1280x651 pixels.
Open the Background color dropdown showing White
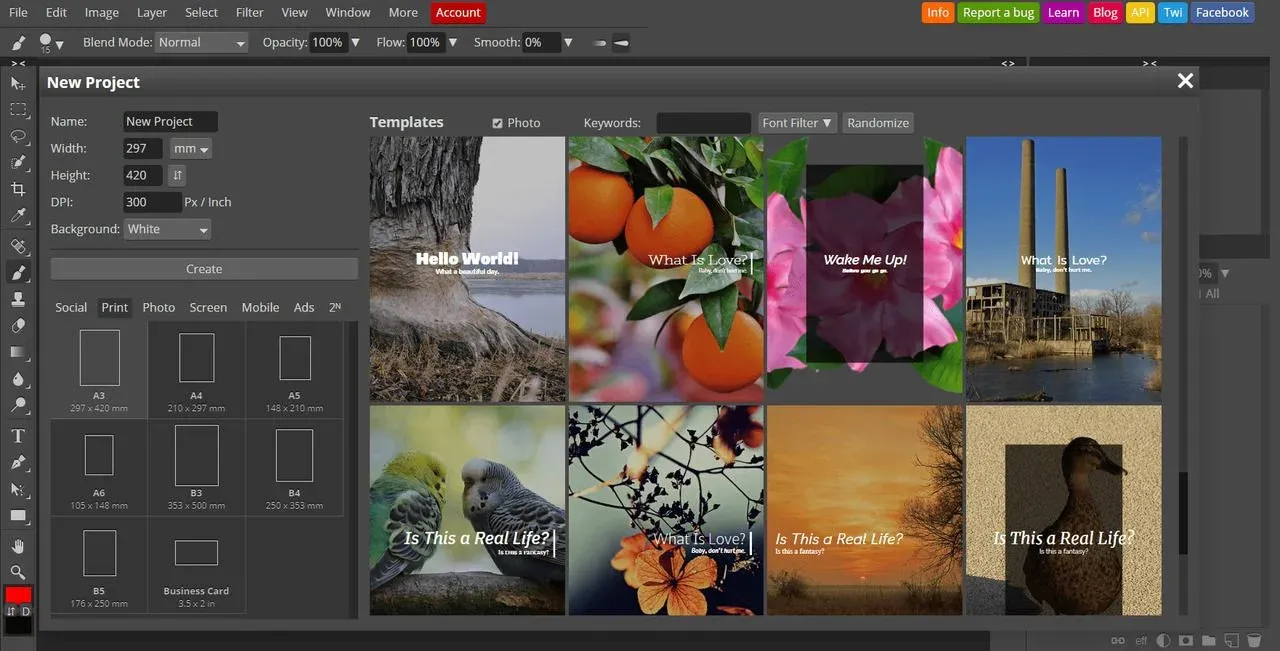point(167,229)
